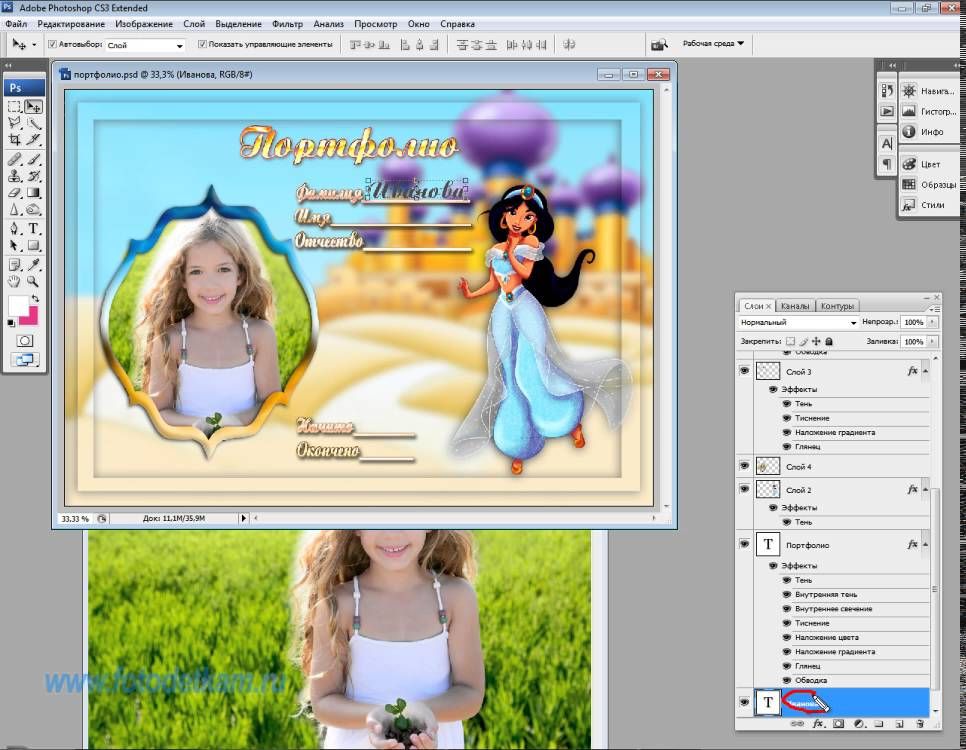This screenshot has width=966, height=750.
Task: Select the Gradient tool
Action: [33, 193]
